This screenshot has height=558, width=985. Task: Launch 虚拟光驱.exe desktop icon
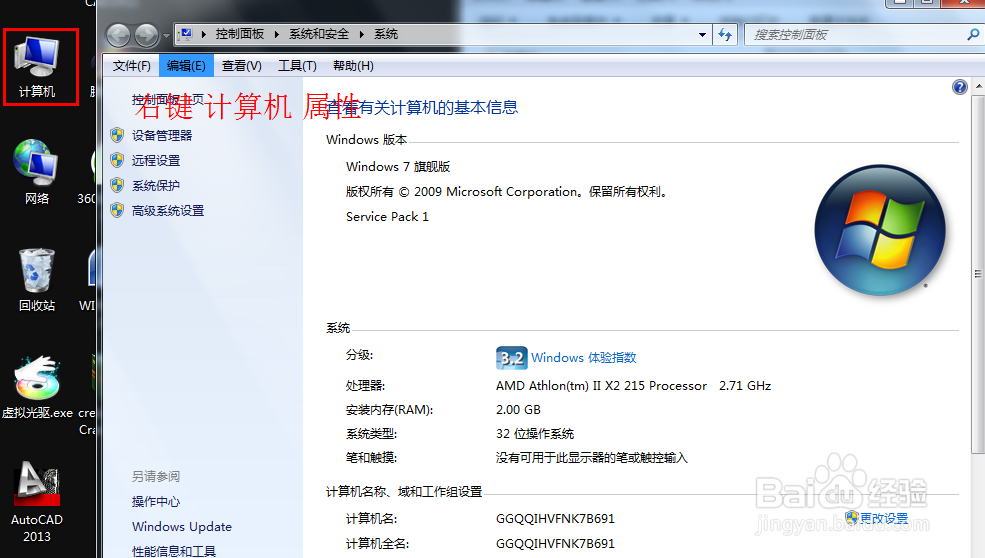pyautogui.click(x=37, y=387)
